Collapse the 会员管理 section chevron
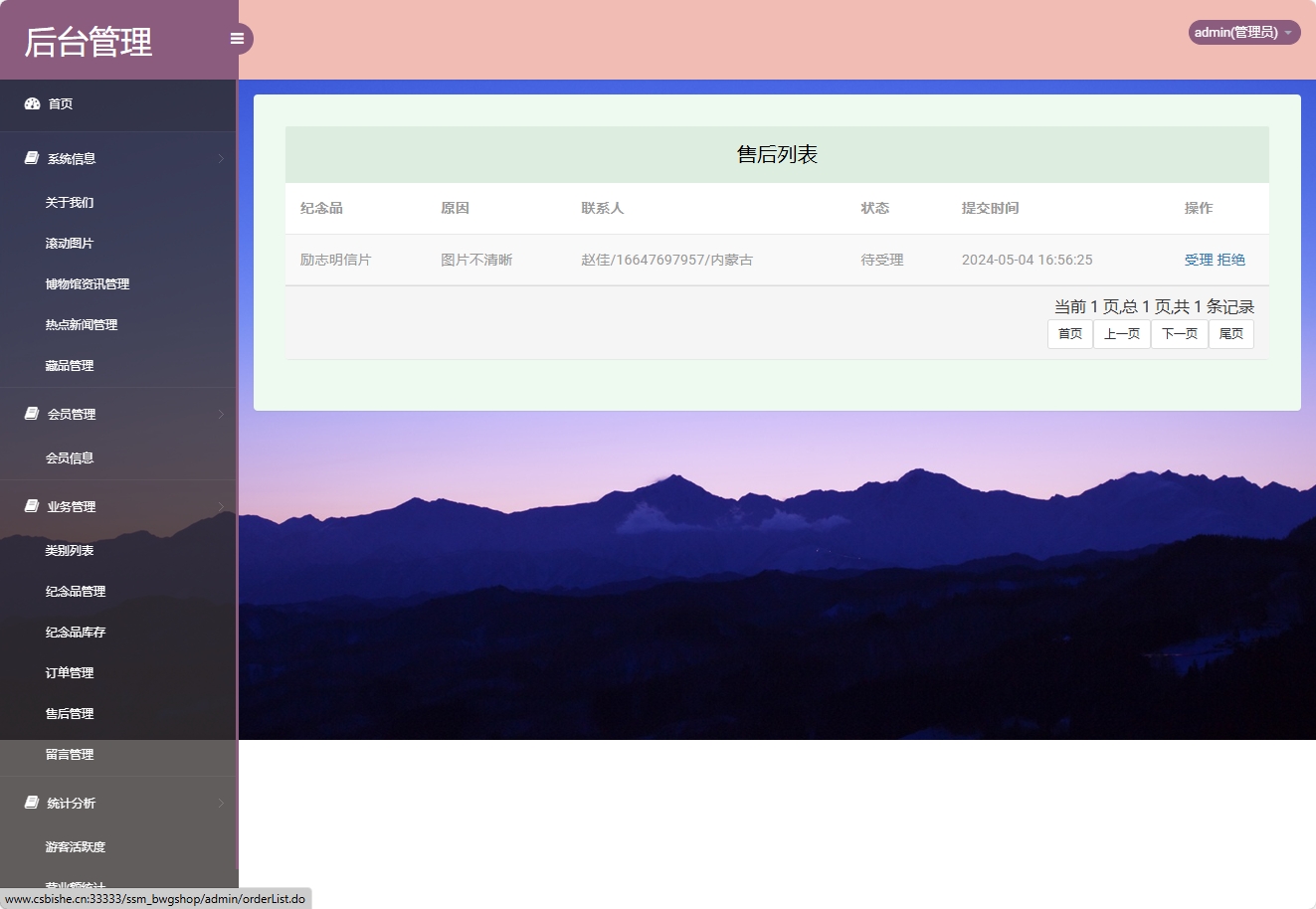This screenshot has height=909, width=1316. coord(221,414)
